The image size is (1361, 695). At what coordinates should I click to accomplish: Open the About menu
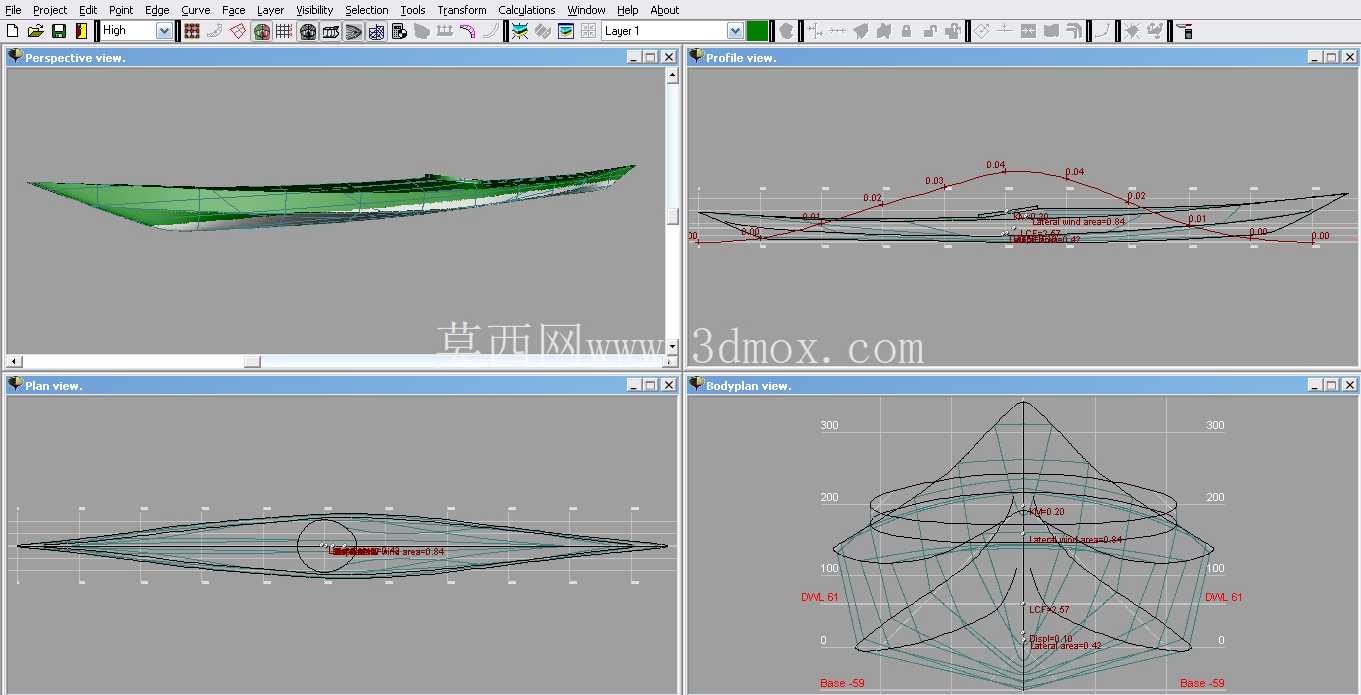[x=665, y=10]
